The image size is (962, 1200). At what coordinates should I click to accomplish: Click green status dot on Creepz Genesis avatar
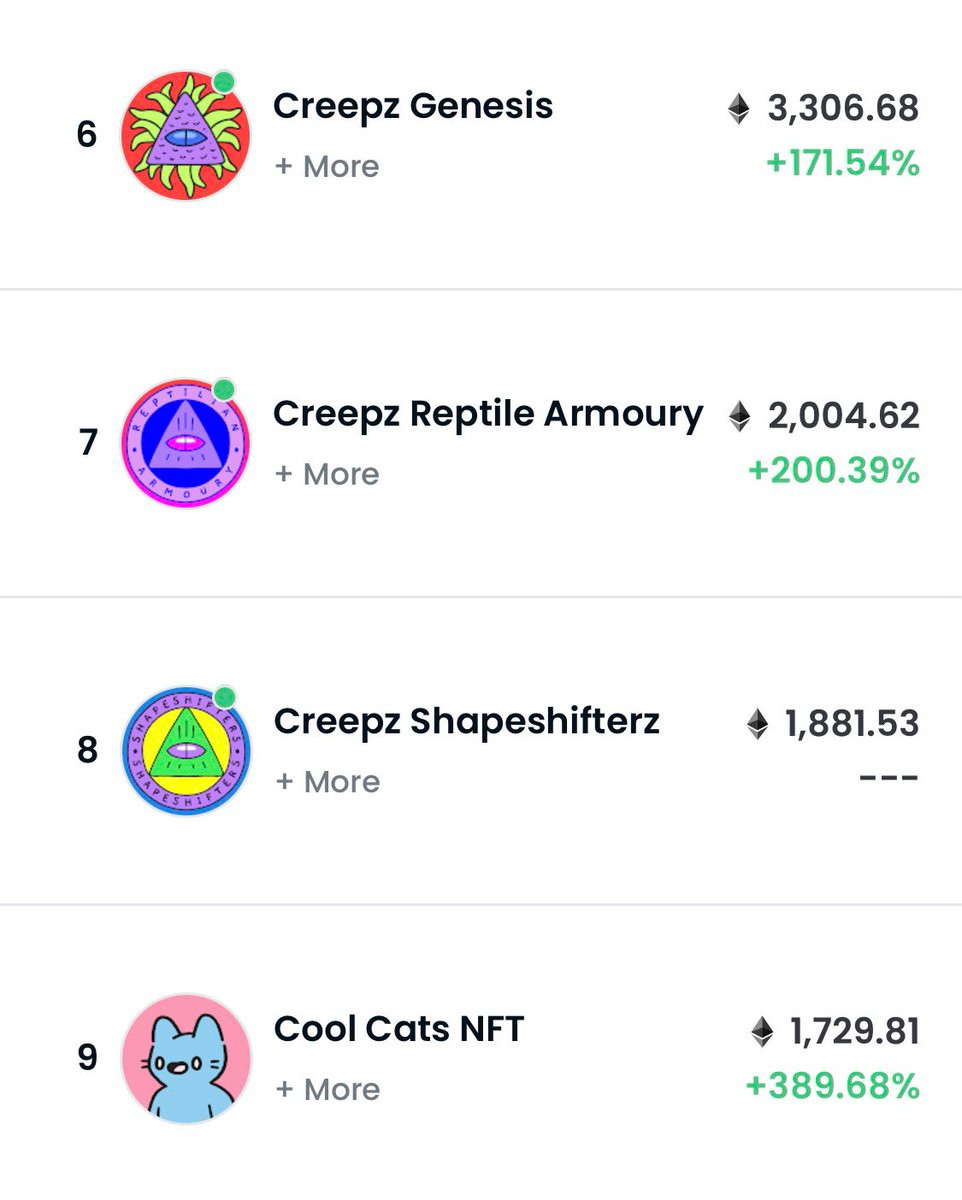[x=224, y=82]
